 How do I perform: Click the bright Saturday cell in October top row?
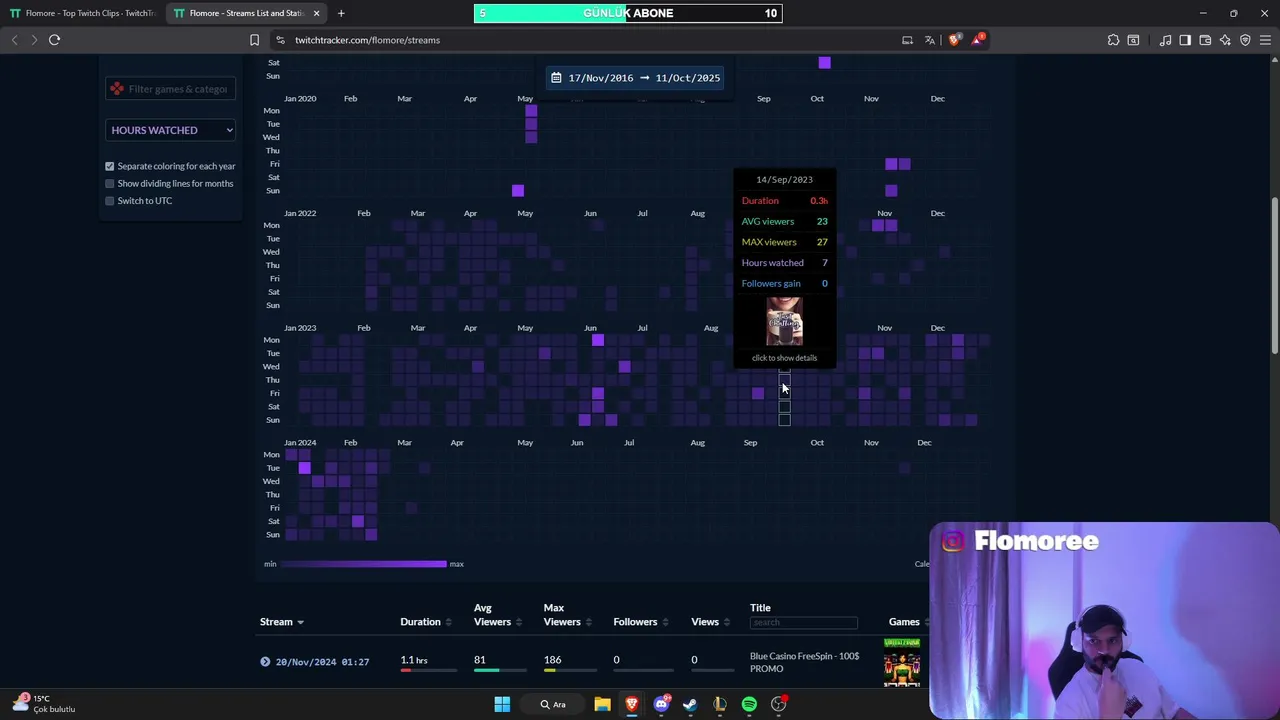pos(824,63)
